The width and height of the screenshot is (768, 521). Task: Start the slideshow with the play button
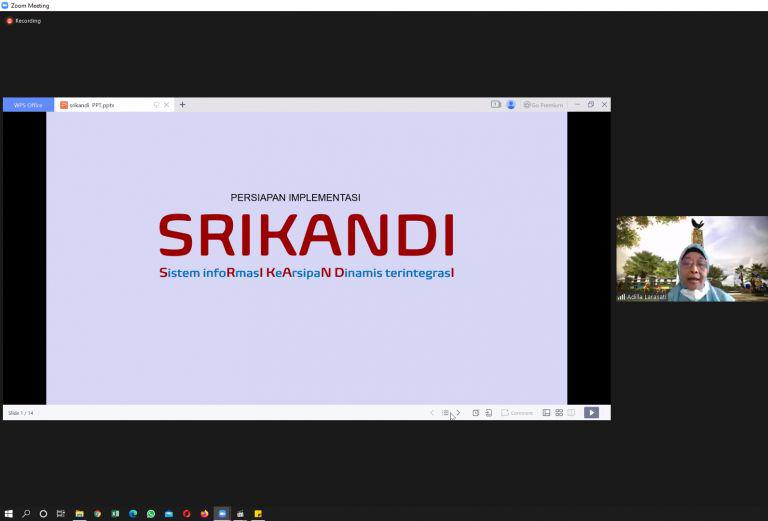click(x=591, y=412)
